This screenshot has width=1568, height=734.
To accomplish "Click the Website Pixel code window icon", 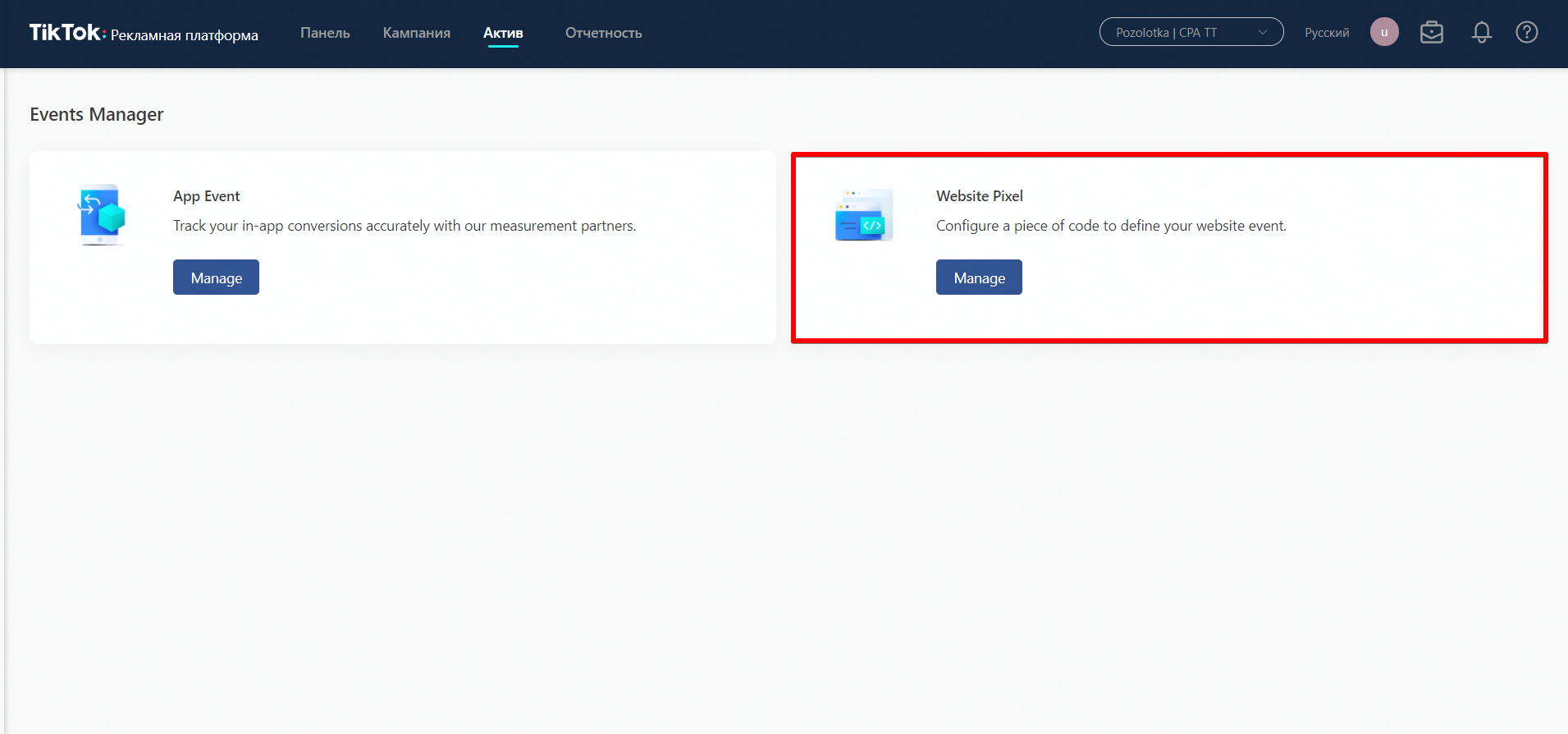I will [863, 215].
